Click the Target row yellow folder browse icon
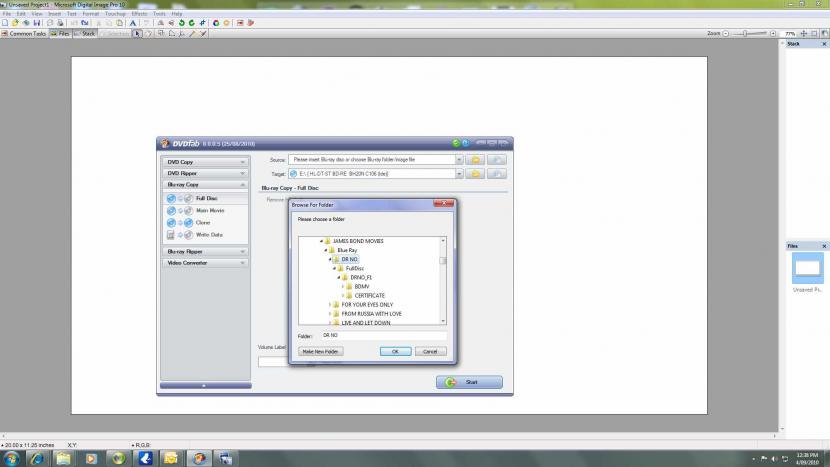This screenshot has height=467, width=830. click(x=475, y=174)
